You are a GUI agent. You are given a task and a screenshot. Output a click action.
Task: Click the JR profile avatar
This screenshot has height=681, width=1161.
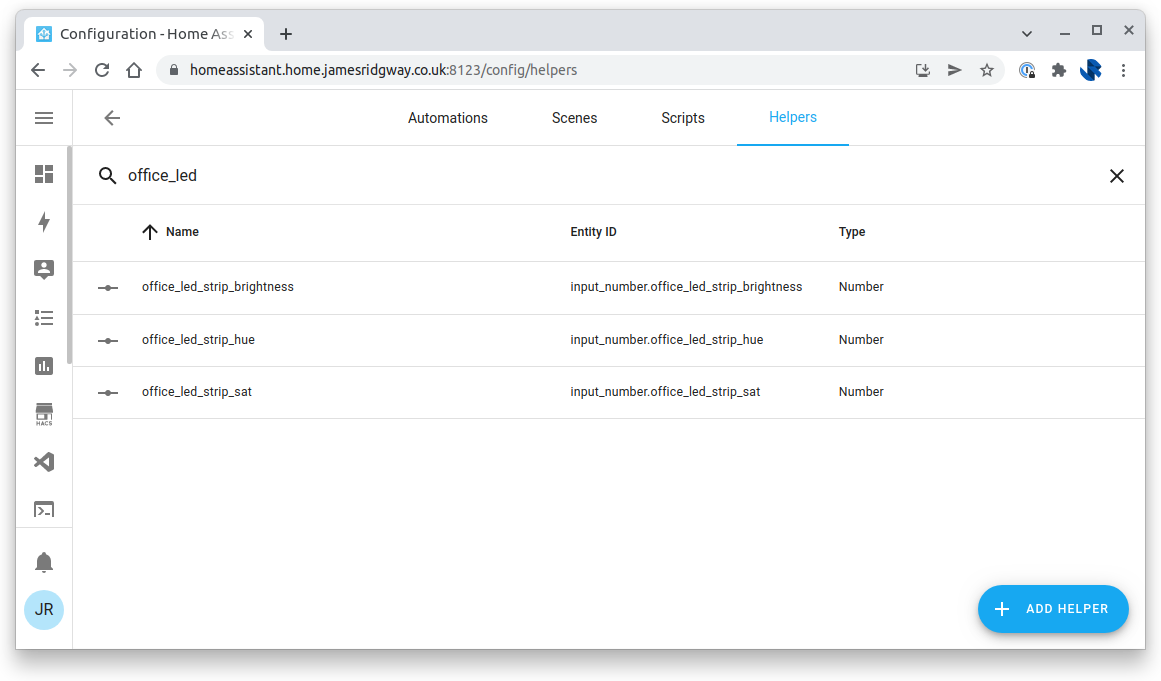[x=44, y=610]
